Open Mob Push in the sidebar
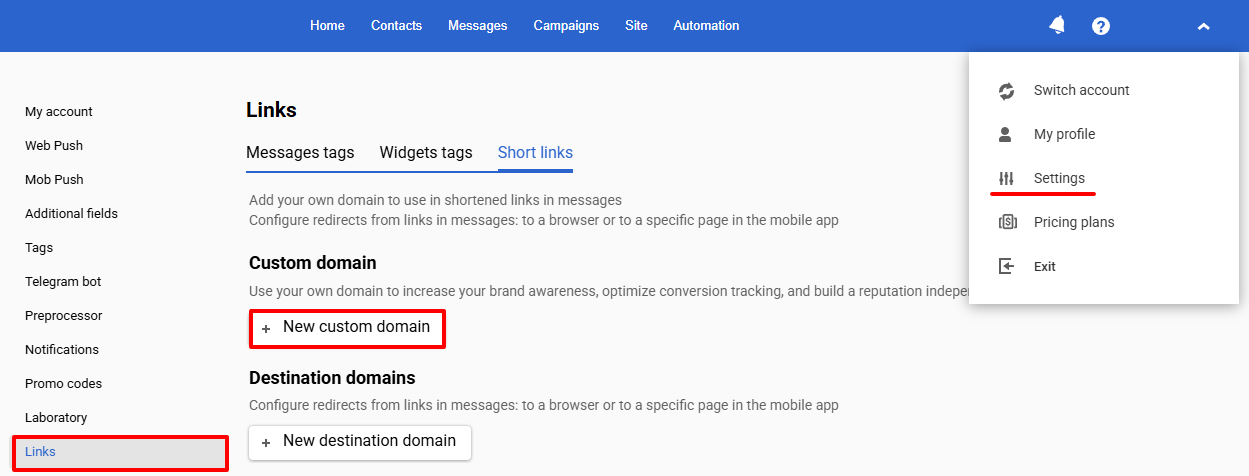 (x=54, y=180)
